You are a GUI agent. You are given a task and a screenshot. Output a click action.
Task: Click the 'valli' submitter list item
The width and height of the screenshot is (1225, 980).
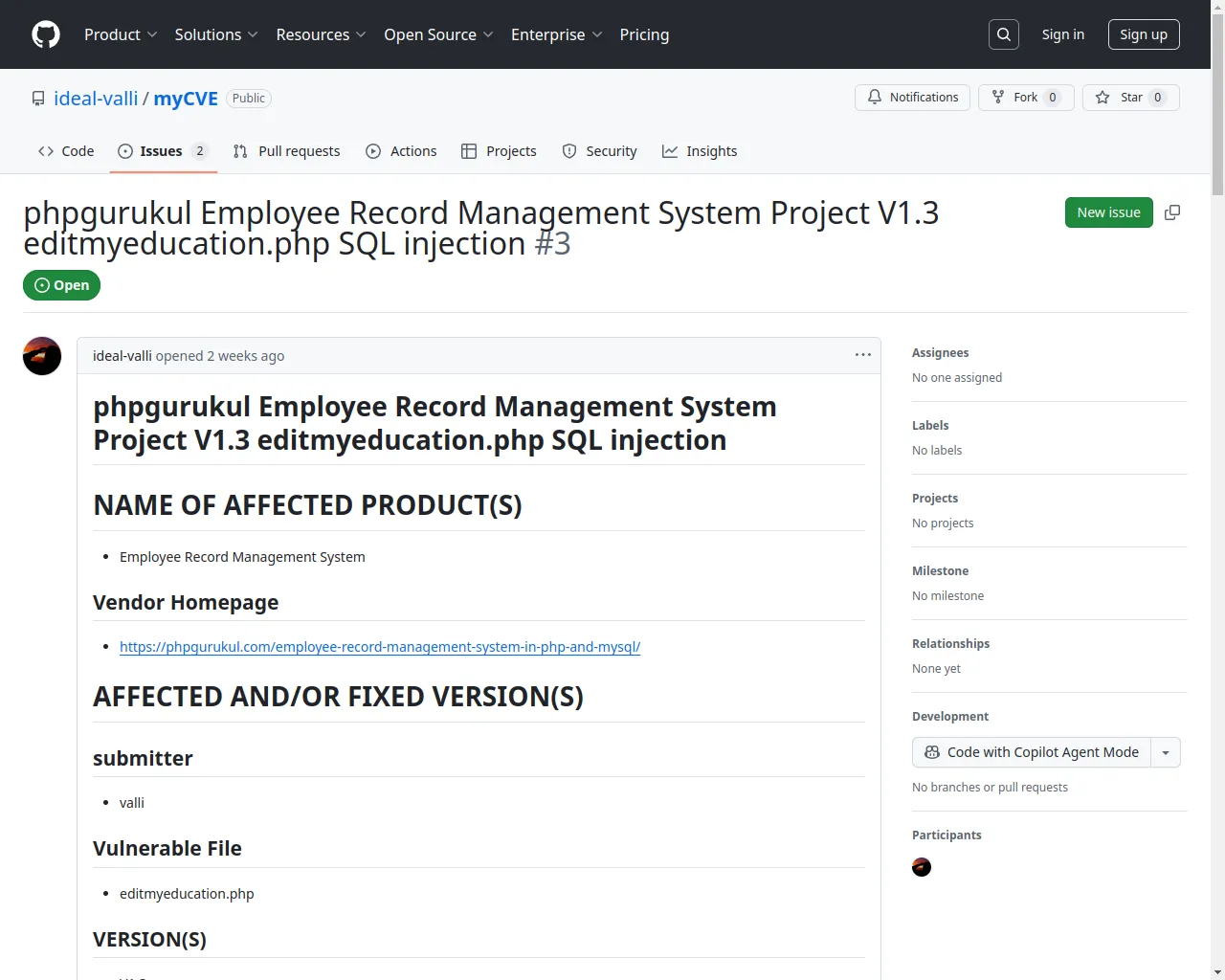(132, 803)
